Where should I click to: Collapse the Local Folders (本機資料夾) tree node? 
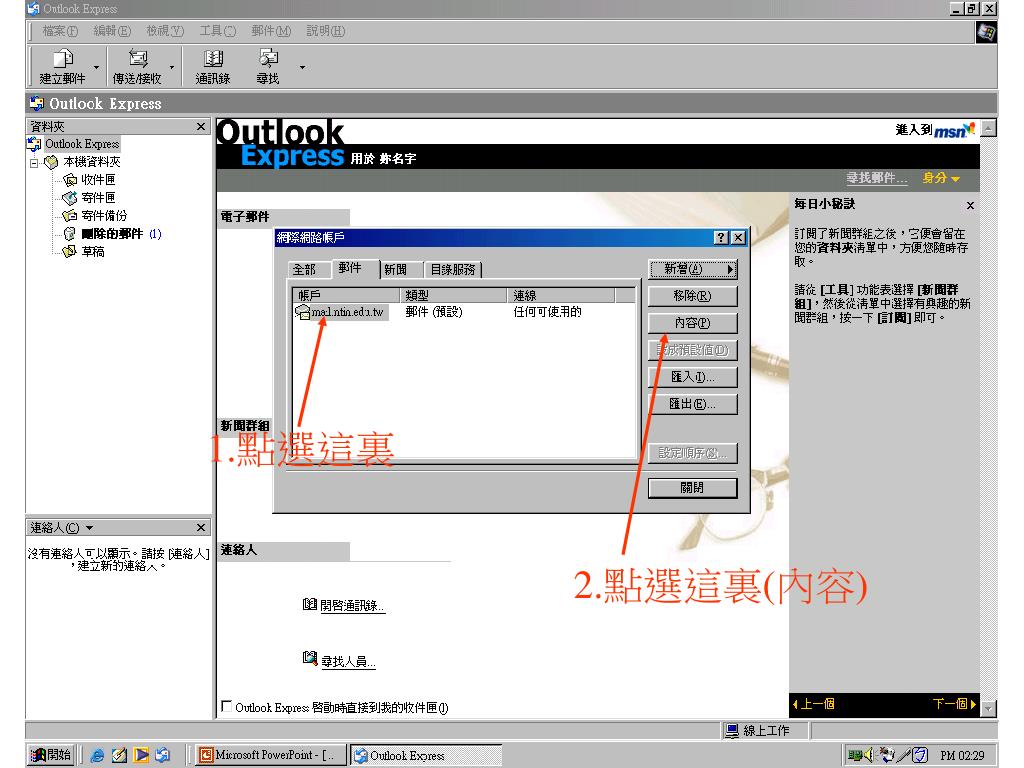coord(34,162)
